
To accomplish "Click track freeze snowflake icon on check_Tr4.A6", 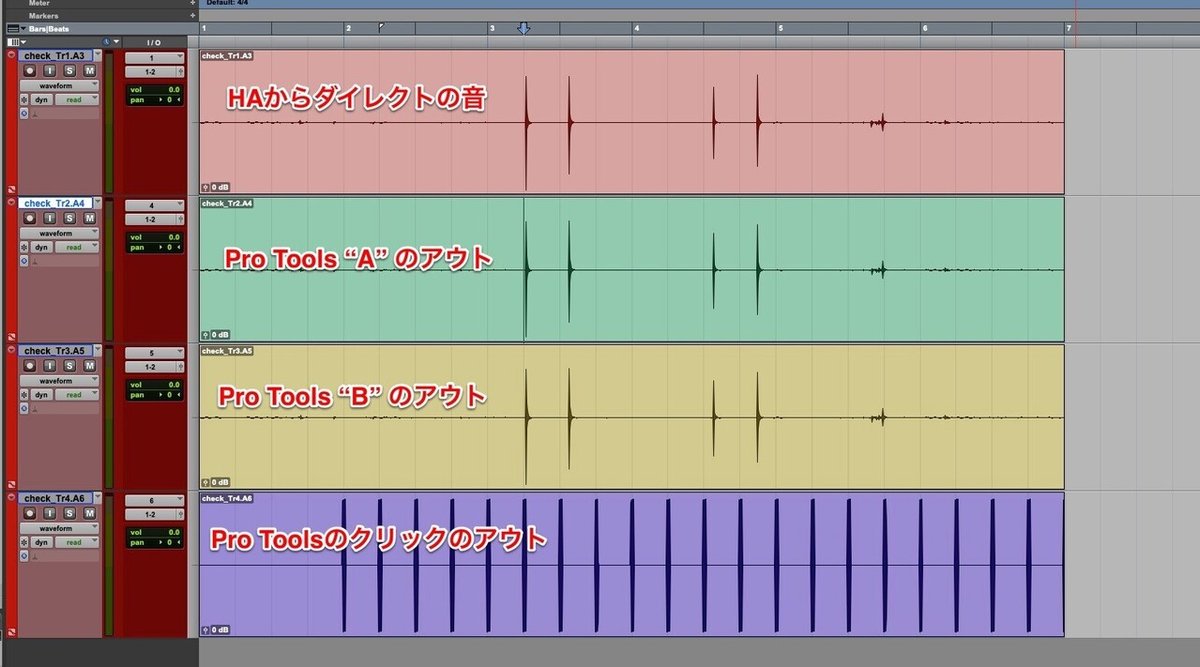I will pyautogui.click(x=24, y=541).
